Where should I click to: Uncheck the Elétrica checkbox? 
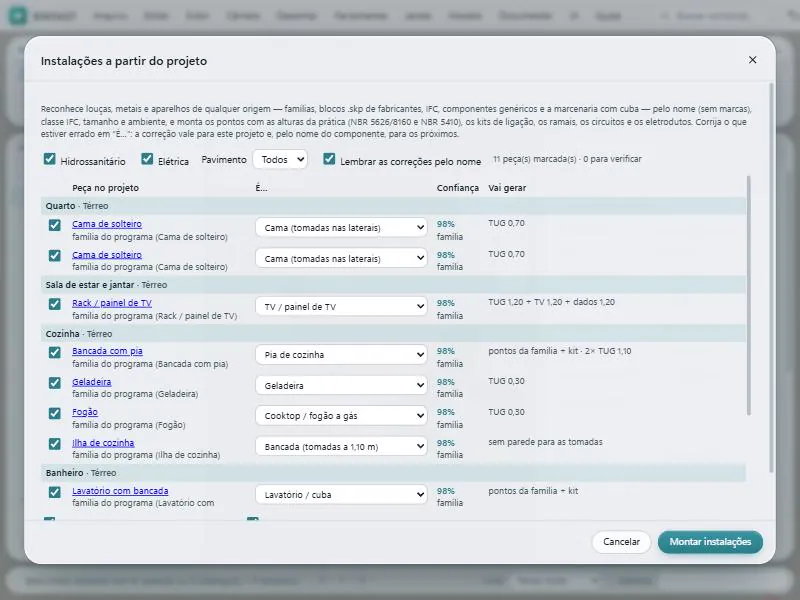pyautogui.click(x=147, y=159)
